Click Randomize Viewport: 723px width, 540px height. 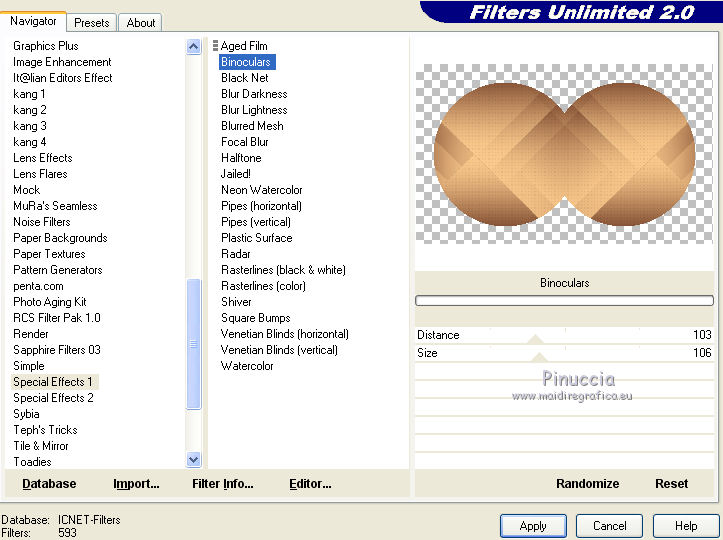tap(587, 484)
